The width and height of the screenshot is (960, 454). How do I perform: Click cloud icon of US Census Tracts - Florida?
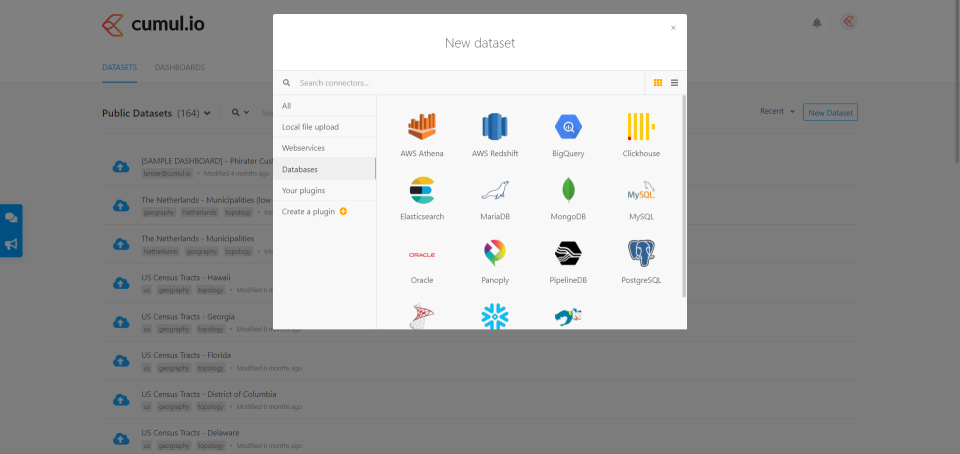[x=121, y=361]
